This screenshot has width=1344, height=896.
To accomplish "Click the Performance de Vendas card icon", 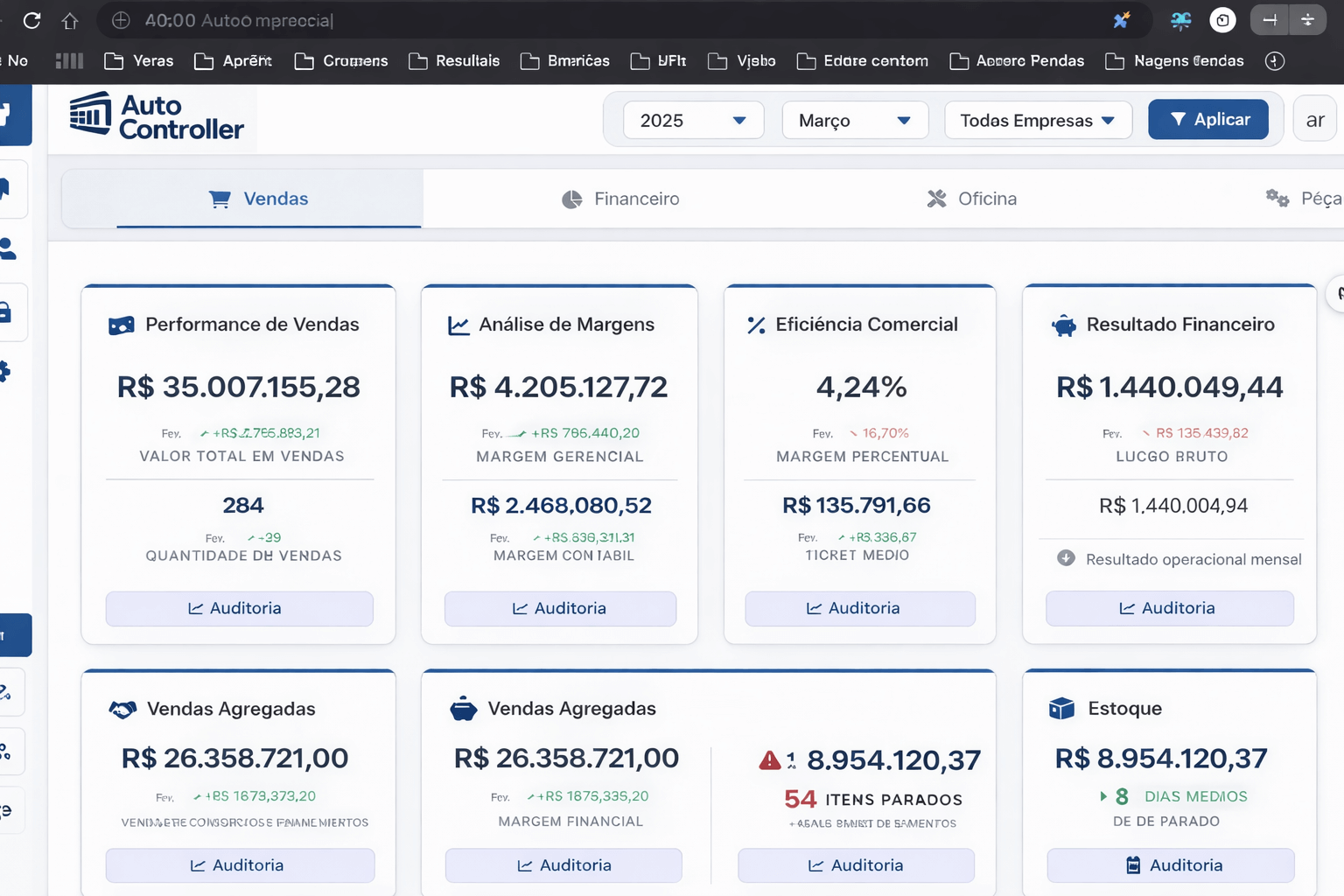I will point(121,325).
